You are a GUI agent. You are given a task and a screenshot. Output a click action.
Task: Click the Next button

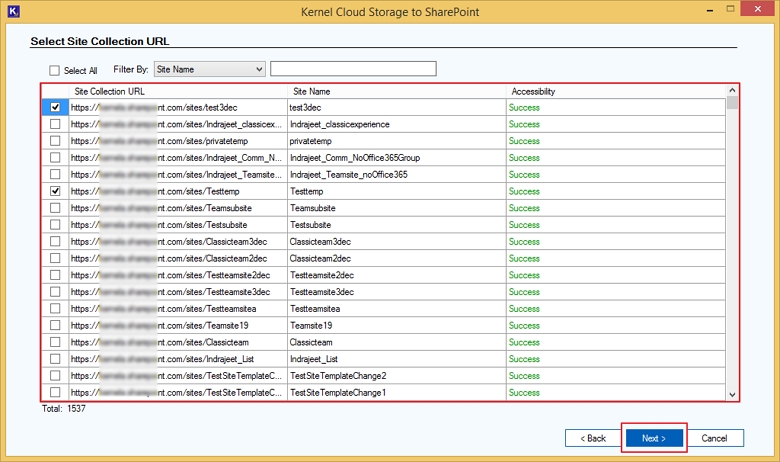point(654,438)
